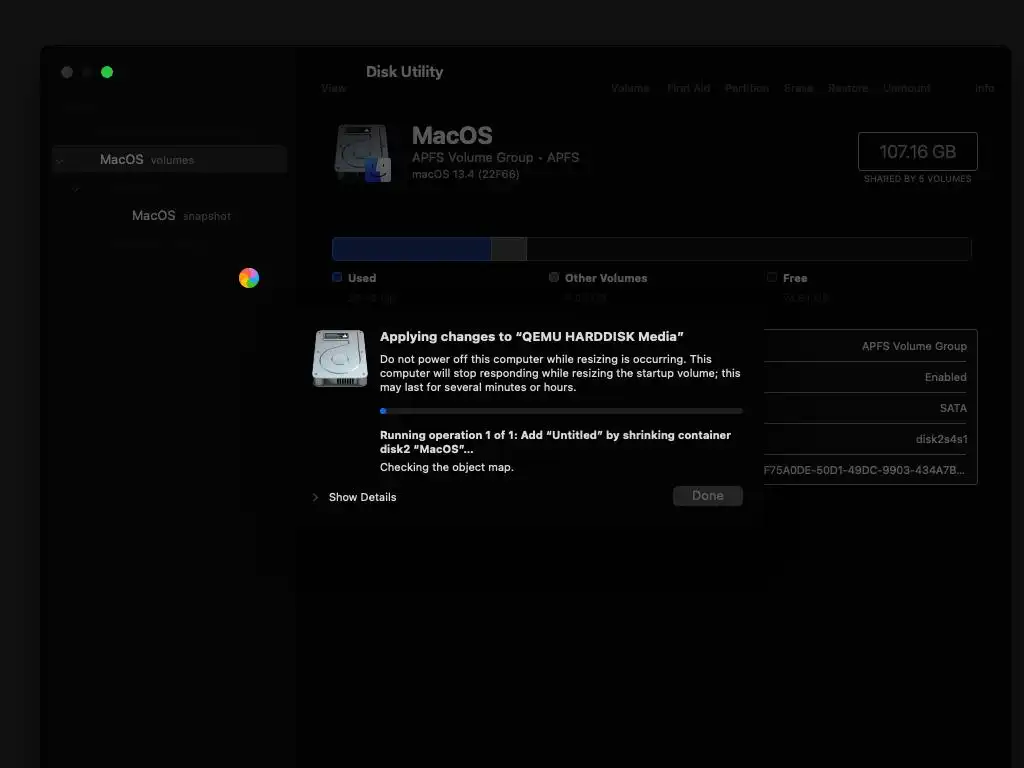Click the blue Used legend swatch
Viewport: 1024px width, 768px height.
pyautogui.click(x=337, y=278)
